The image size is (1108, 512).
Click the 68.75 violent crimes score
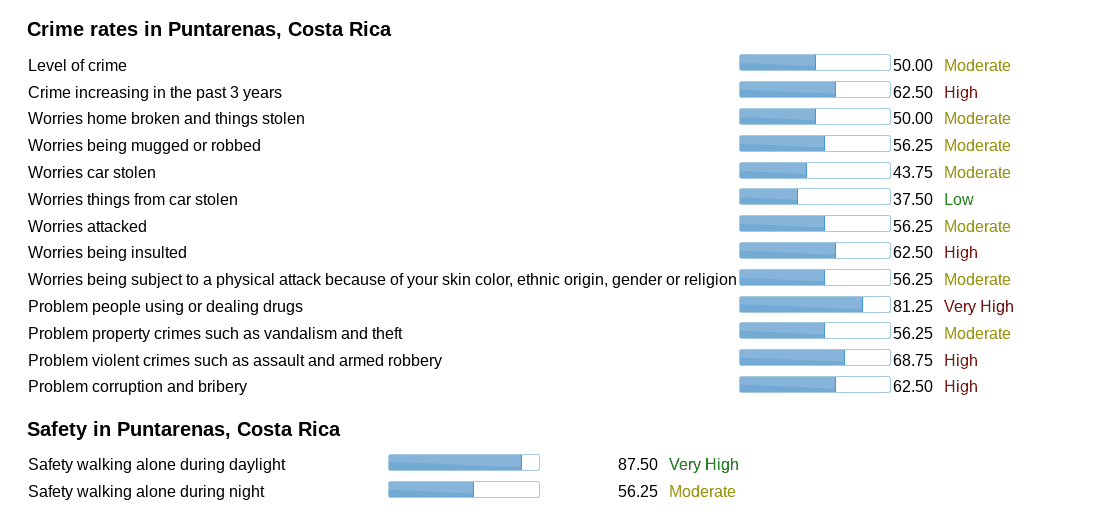click(912, 360)
